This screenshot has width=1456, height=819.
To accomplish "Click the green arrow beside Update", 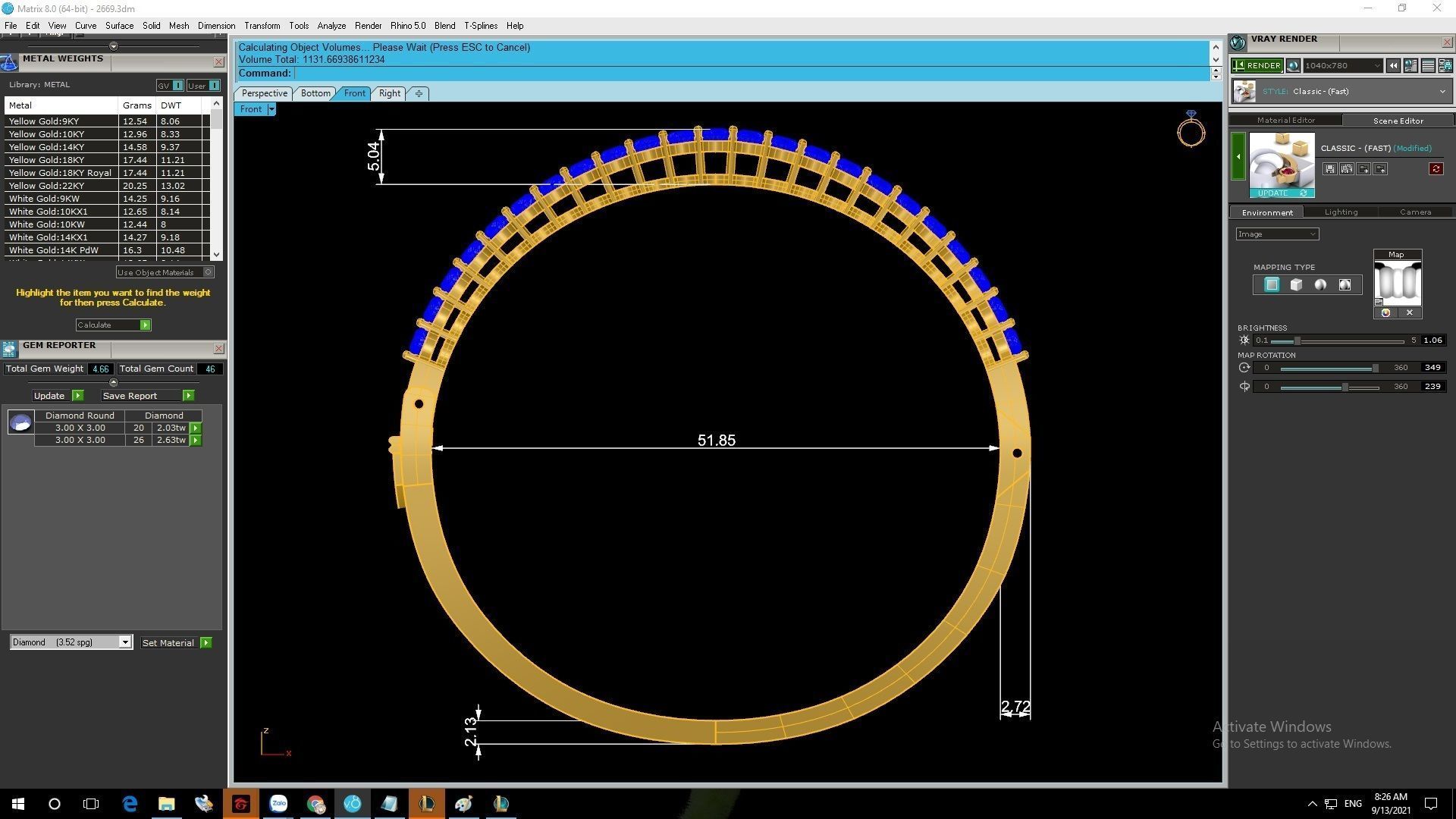I will (x=77, y=396).
